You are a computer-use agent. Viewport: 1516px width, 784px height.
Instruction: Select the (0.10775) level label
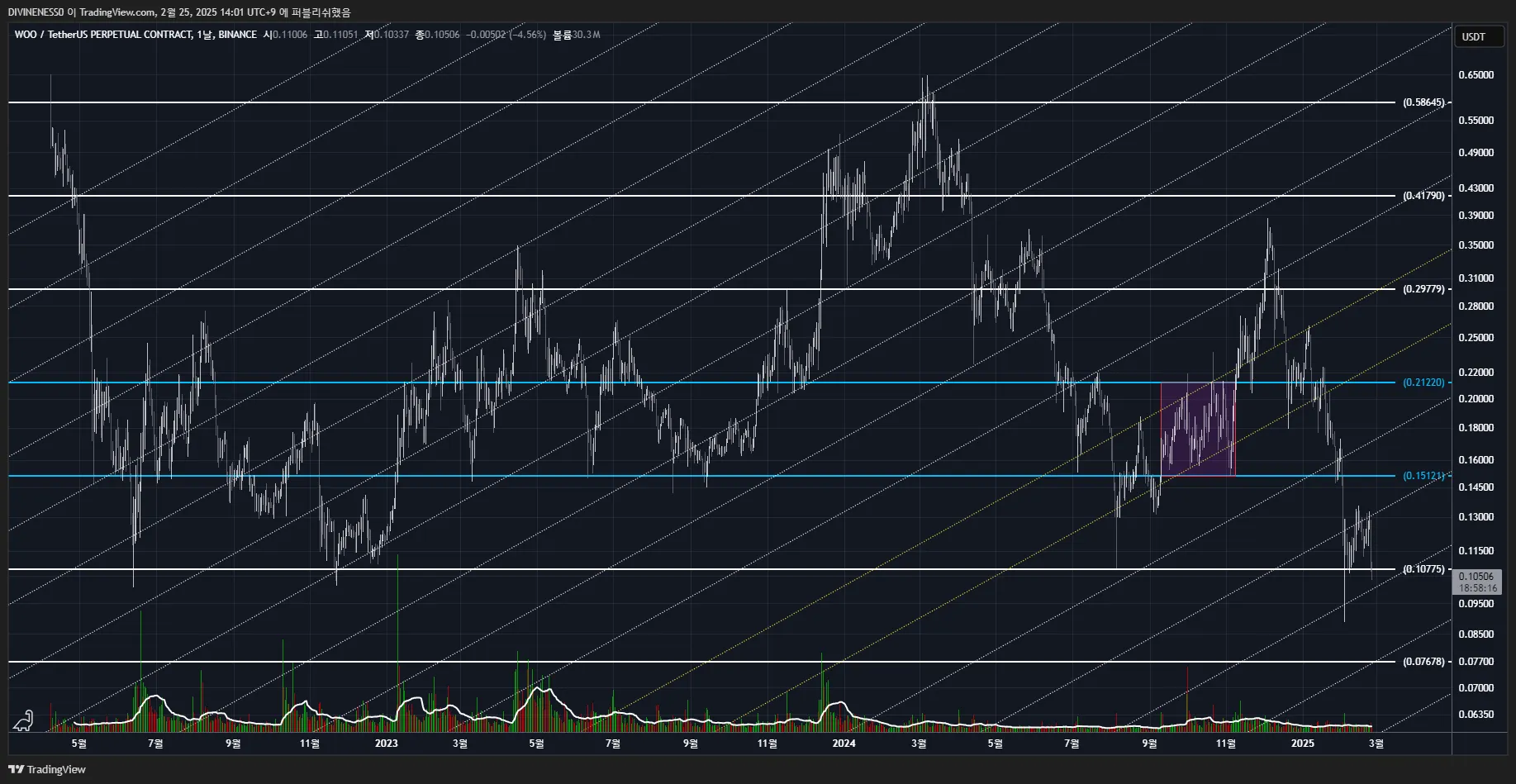coord(1424,569)
